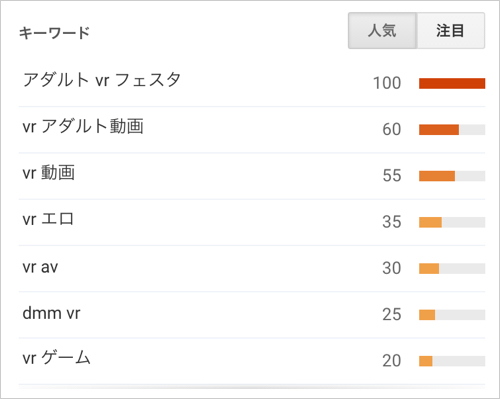Switch to the 注目 tab

pyautogui.click(x=451, y=31)
